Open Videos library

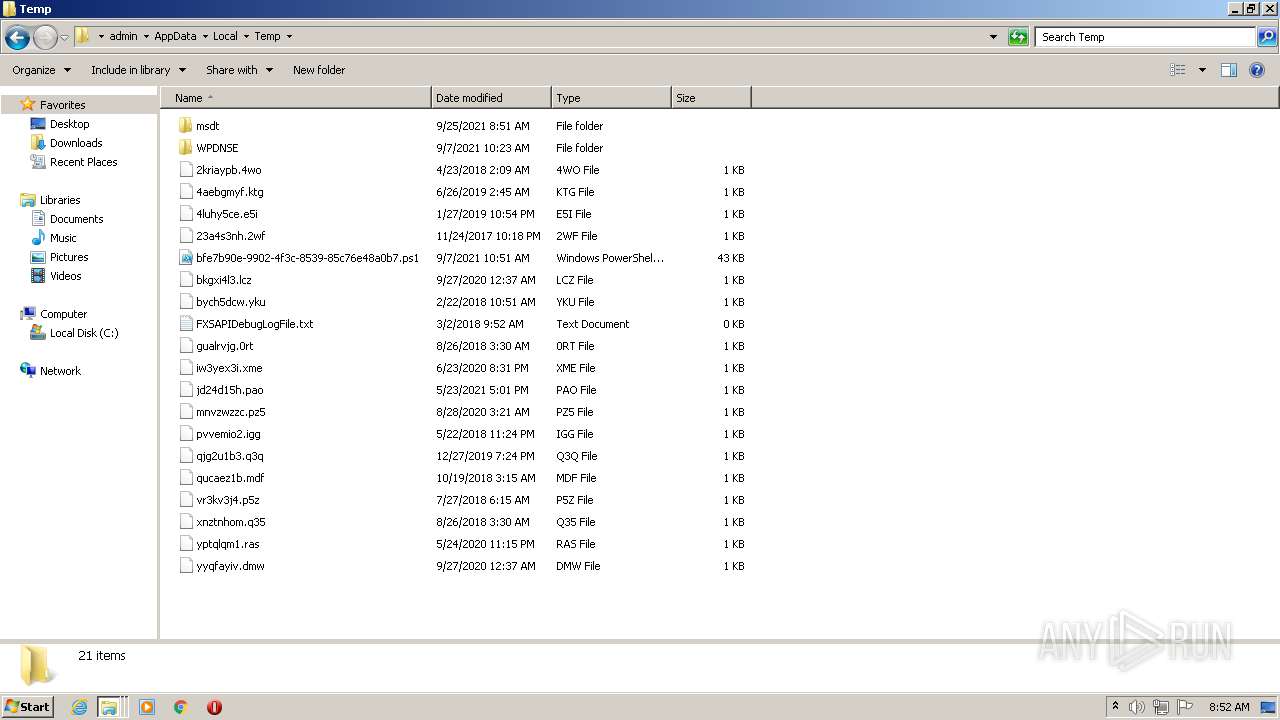[66, 276]
